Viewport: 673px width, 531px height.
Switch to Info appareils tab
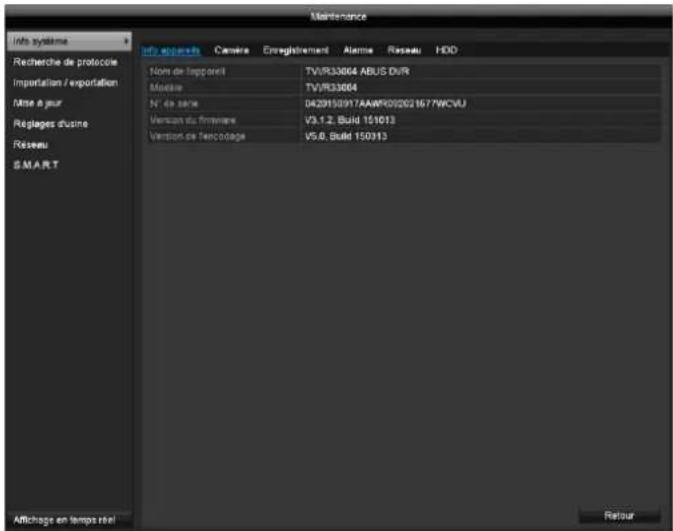point(171,51)
